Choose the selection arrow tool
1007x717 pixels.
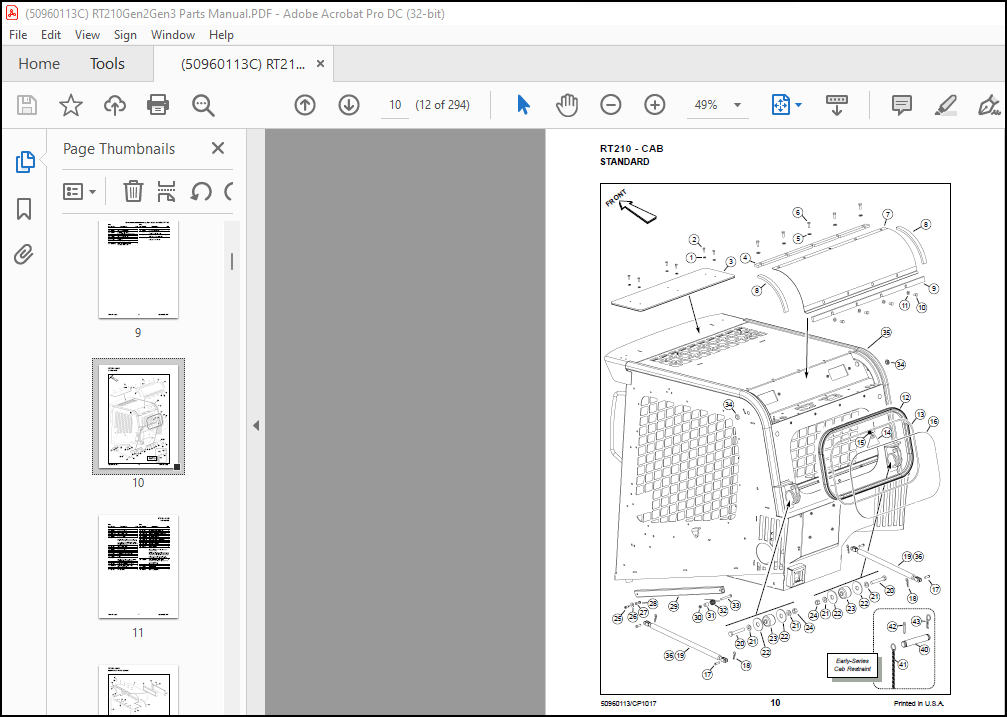click(x=523, y=105)
